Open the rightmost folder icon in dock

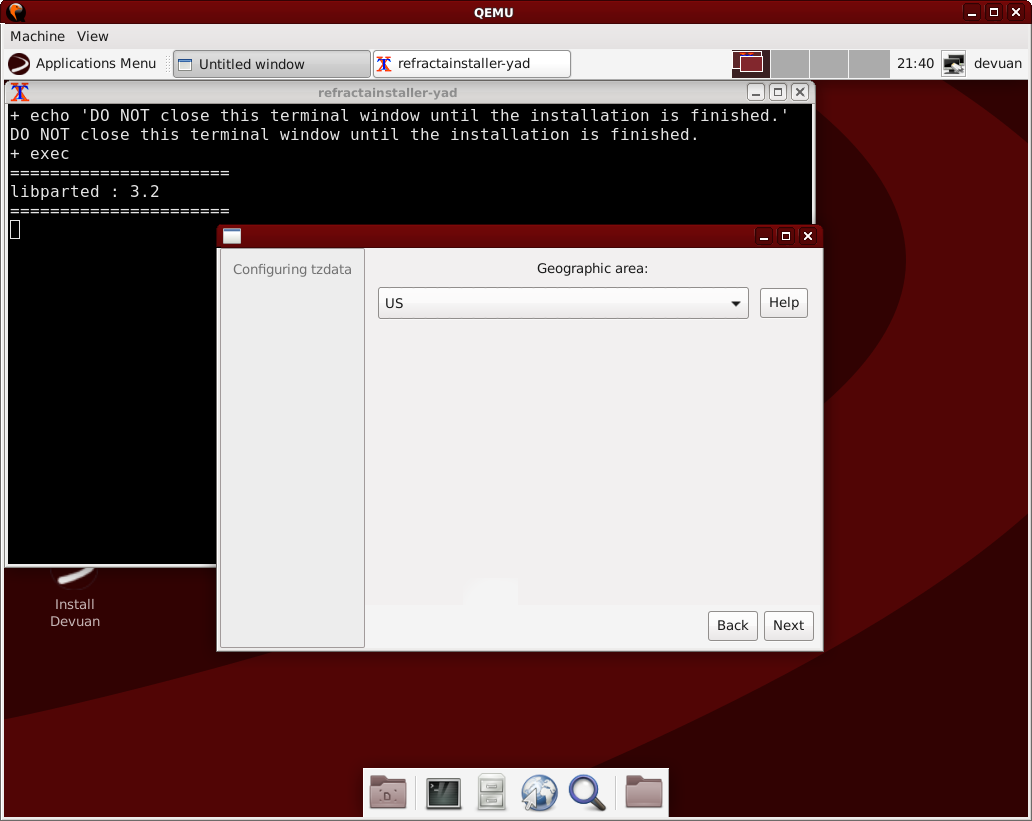pos(644,793)
